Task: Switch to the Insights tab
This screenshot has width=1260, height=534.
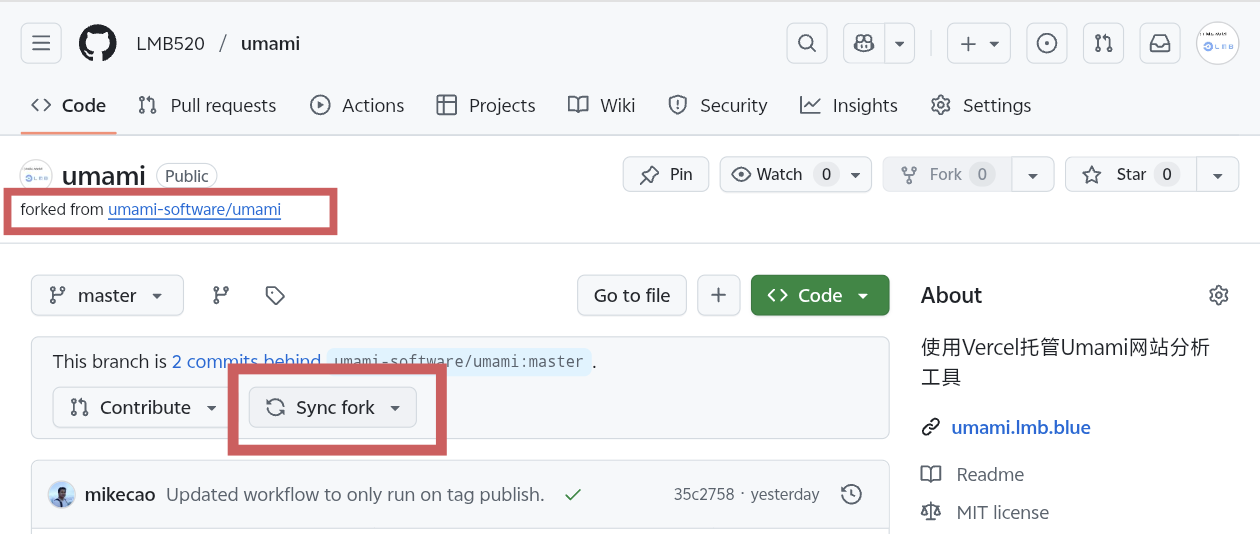Action: click(848, 105)
